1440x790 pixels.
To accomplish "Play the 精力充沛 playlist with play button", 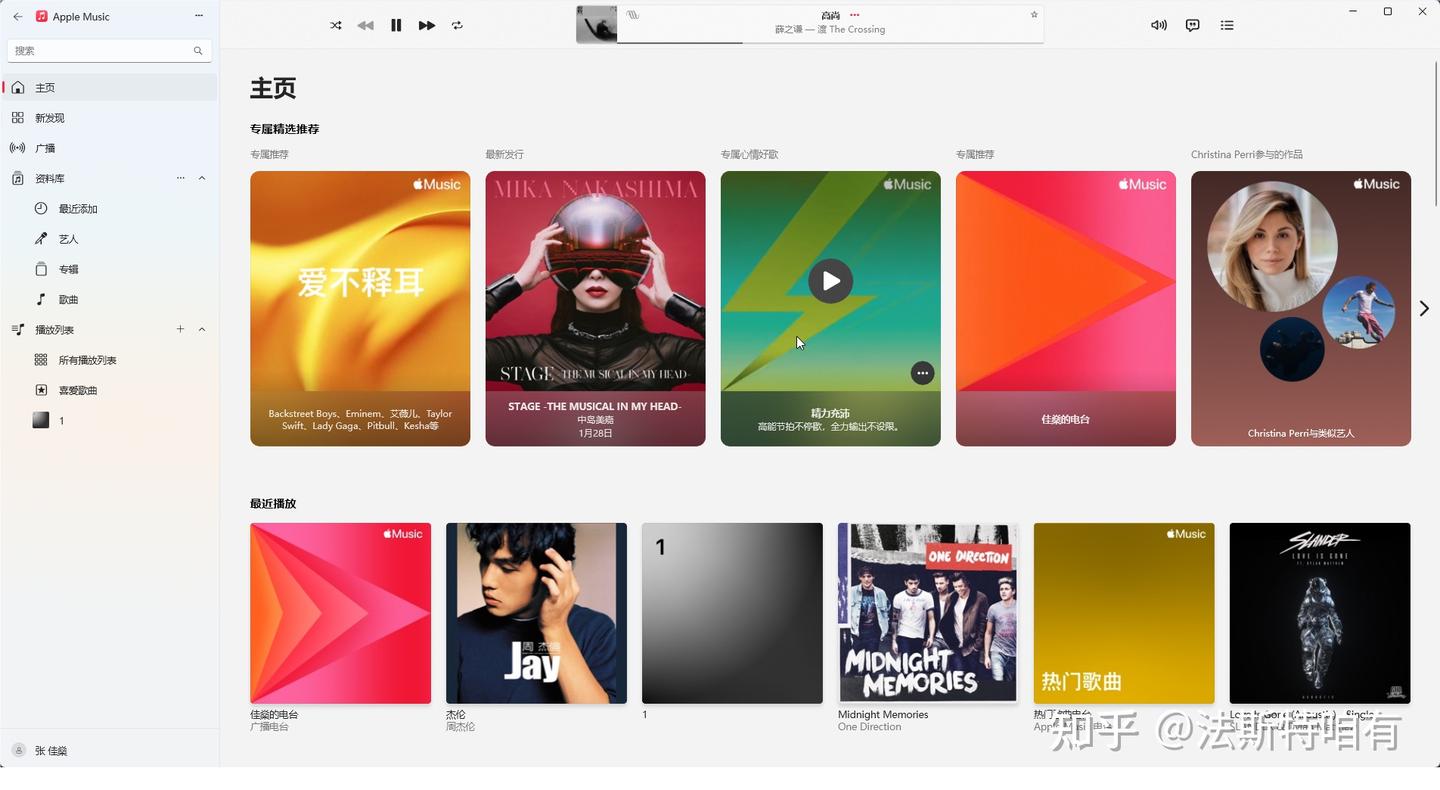I will pos(831,281).
